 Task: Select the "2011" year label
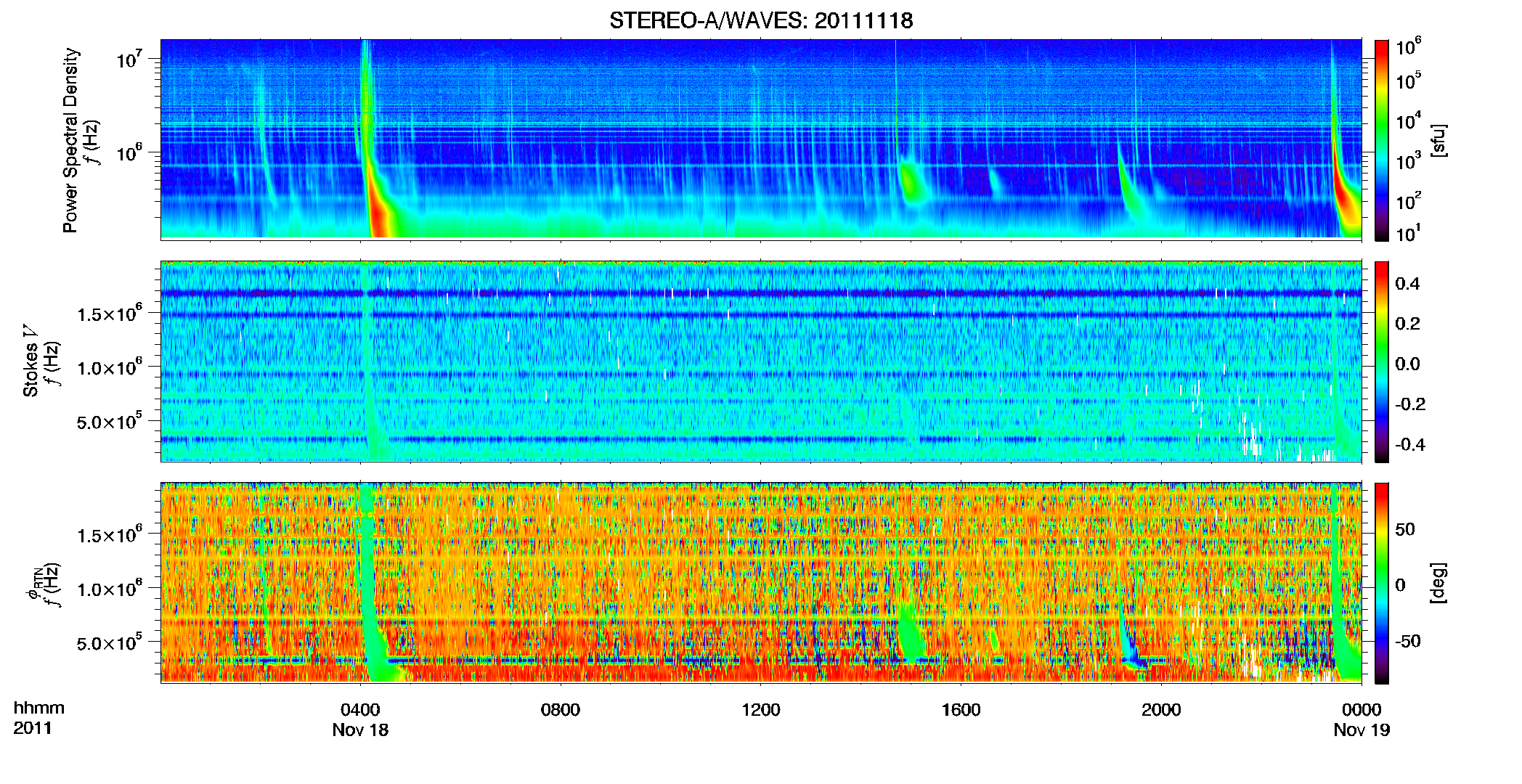[33, 729]
